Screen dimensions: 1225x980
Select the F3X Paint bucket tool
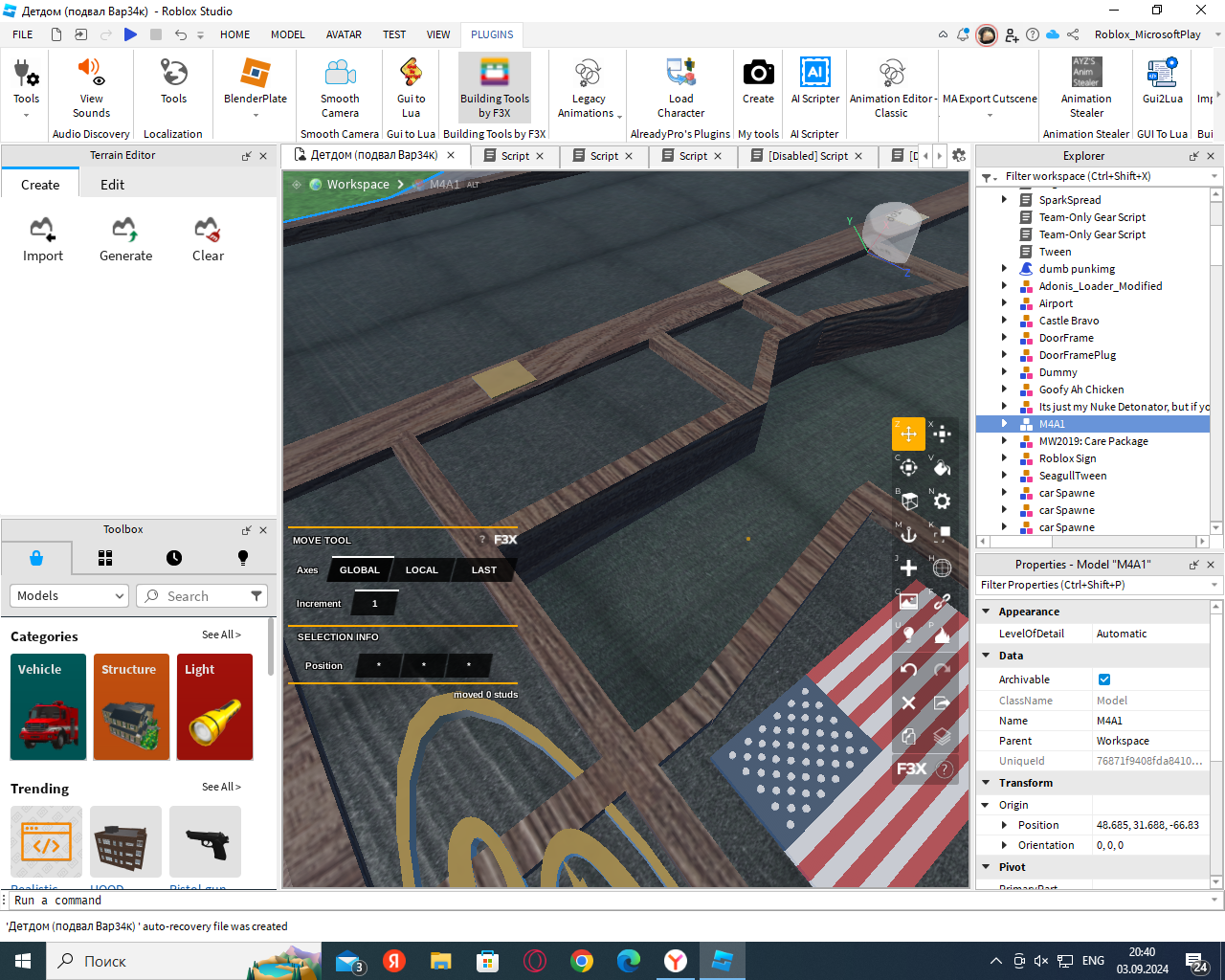pyautogui.click(x=942, y=467)
